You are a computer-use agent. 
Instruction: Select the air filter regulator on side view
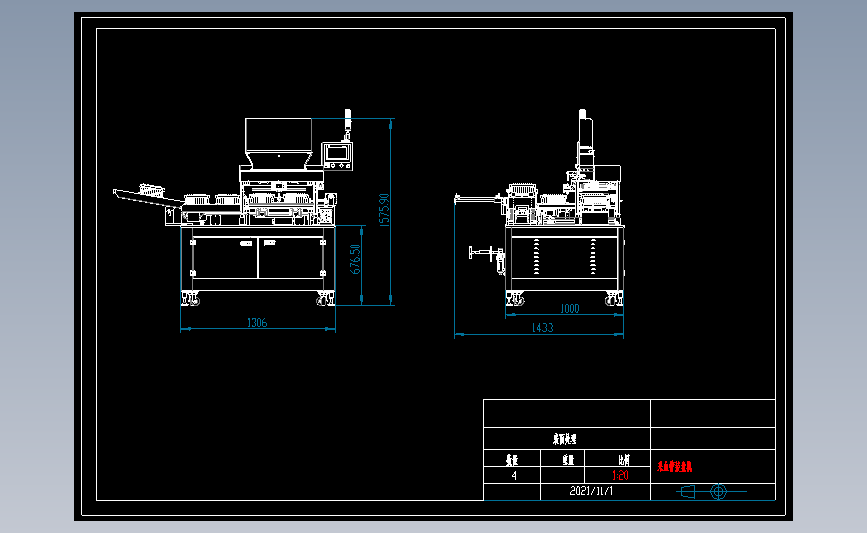[x=500, y=261]
